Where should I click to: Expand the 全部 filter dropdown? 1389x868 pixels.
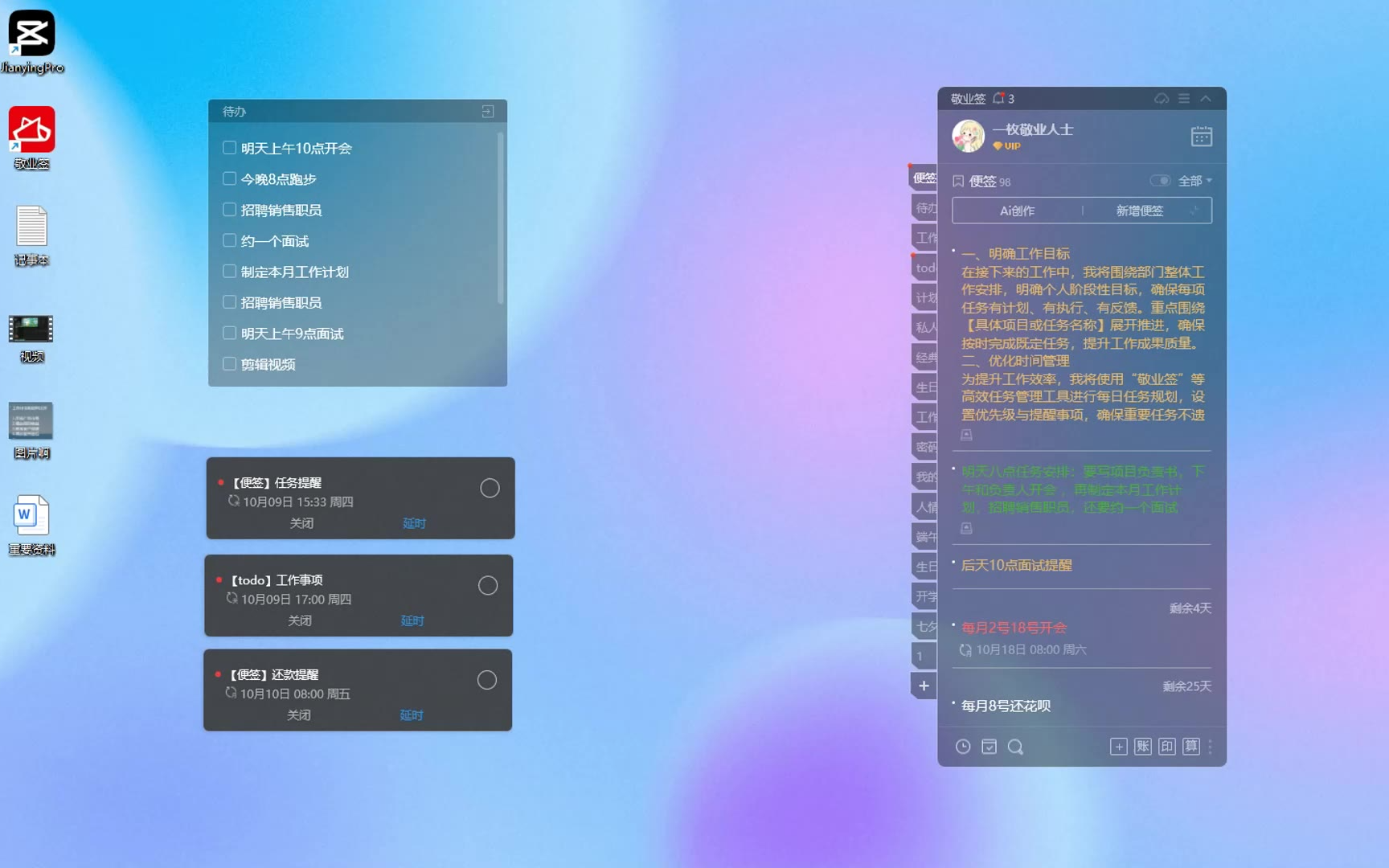pyautogui.click(x=1195, y=181)
